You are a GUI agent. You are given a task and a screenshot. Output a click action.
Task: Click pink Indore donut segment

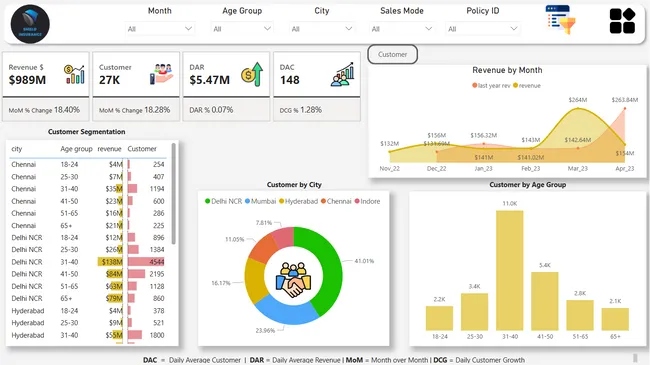(x=285, y=237)
